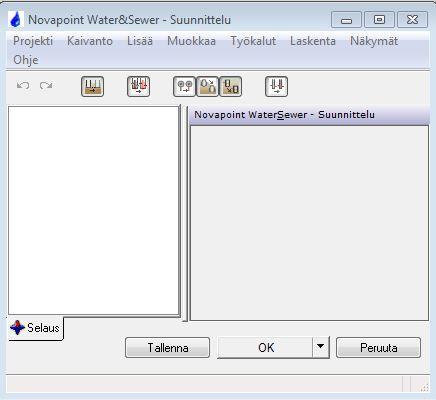Click the rectangle-to-rectangle conversion toolbar icon
This screenshot has height=400, width=436.
click(230, 87)
